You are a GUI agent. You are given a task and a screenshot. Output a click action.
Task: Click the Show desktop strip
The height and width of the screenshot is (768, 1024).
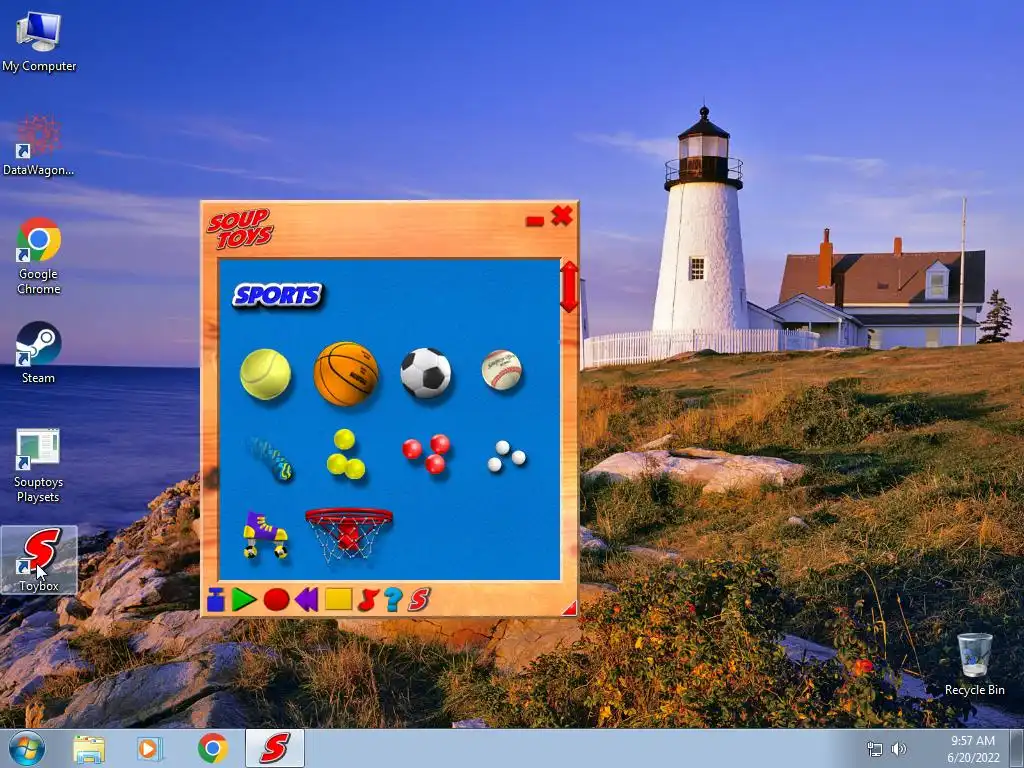[x=1017, y=748]
